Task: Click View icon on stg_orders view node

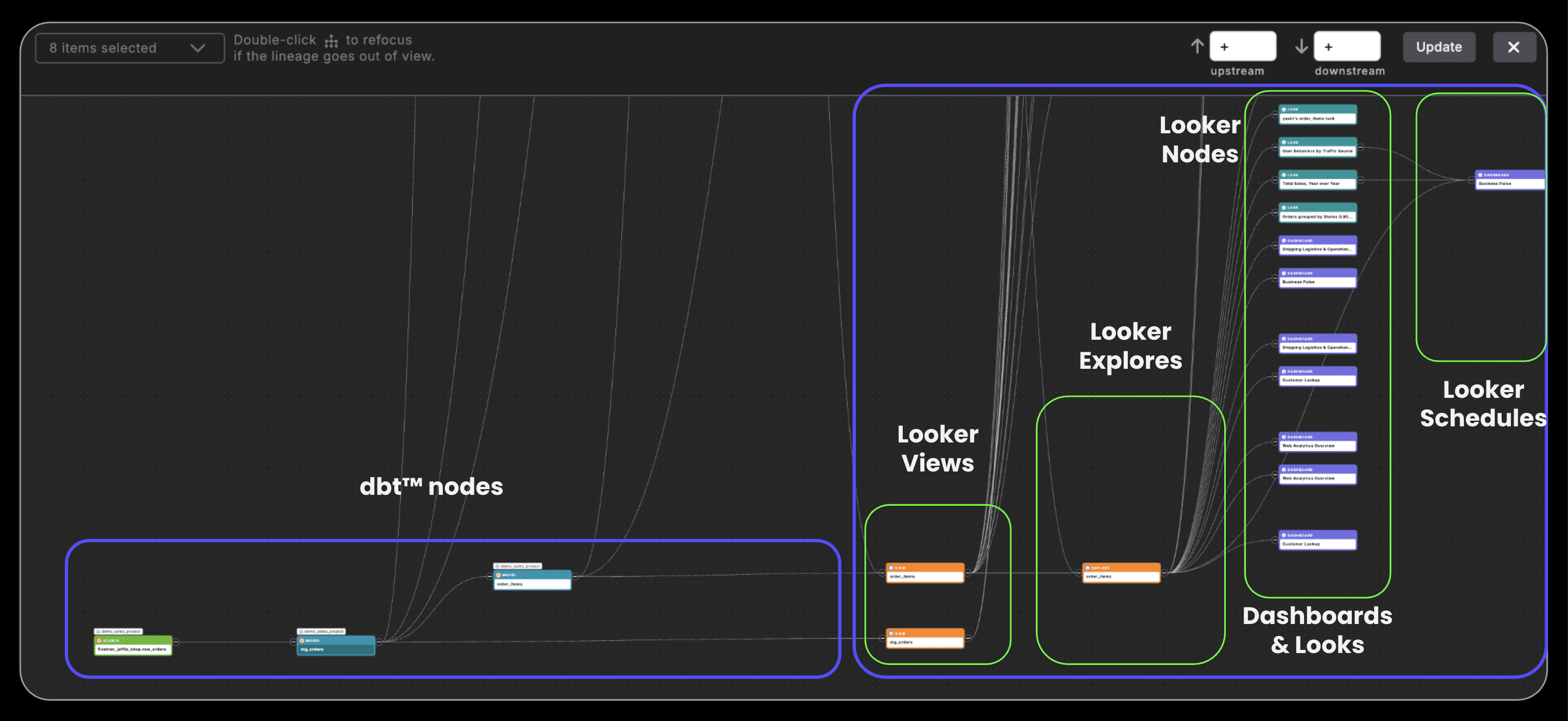Action: 891,633
